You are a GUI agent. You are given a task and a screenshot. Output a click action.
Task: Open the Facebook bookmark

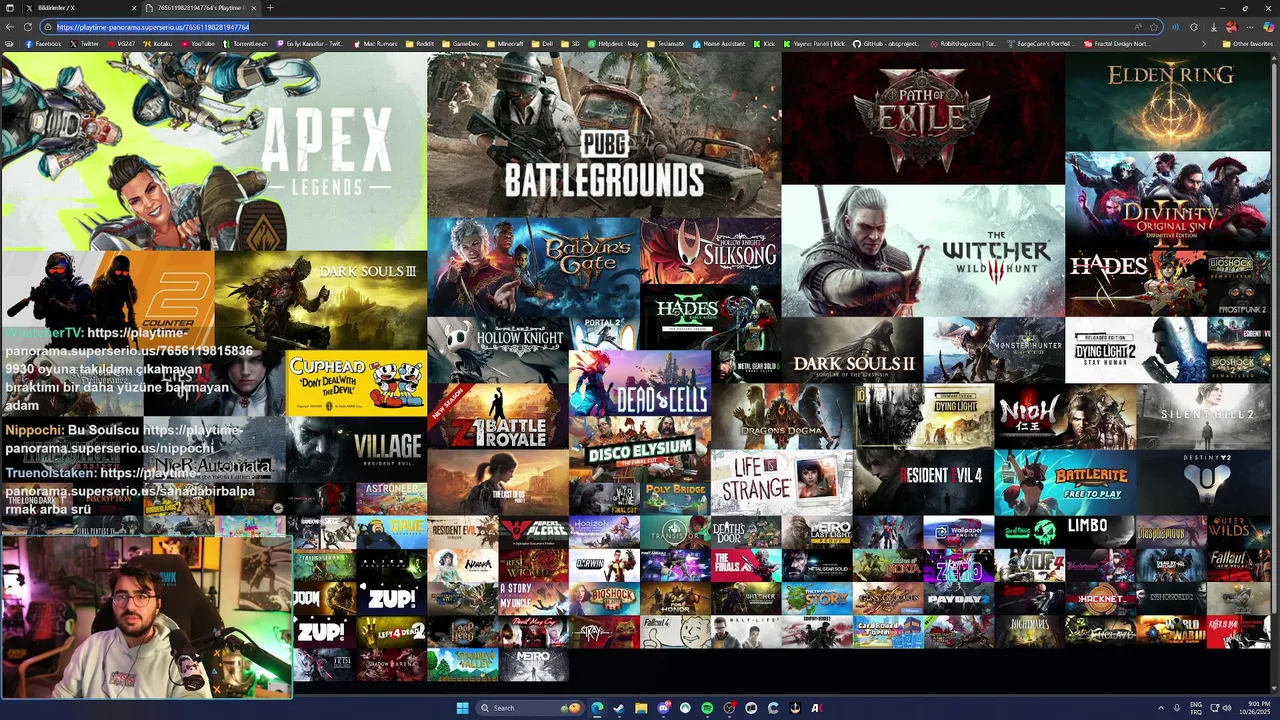(43, 44)
